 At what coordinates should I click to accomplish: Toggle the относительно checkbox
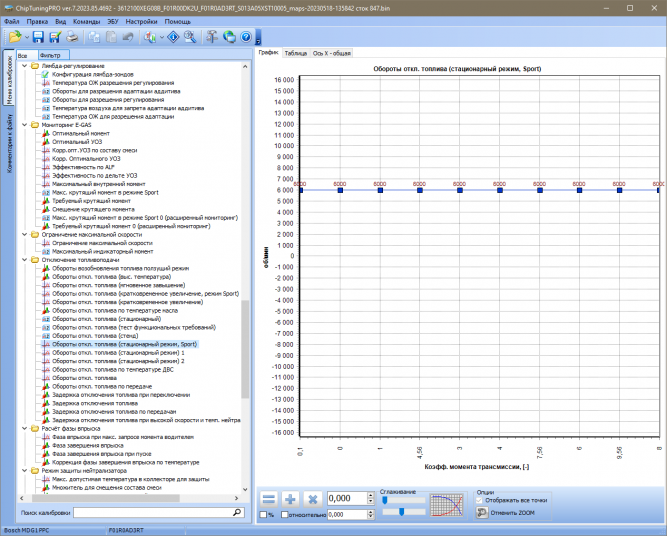(x=285, y=515)
